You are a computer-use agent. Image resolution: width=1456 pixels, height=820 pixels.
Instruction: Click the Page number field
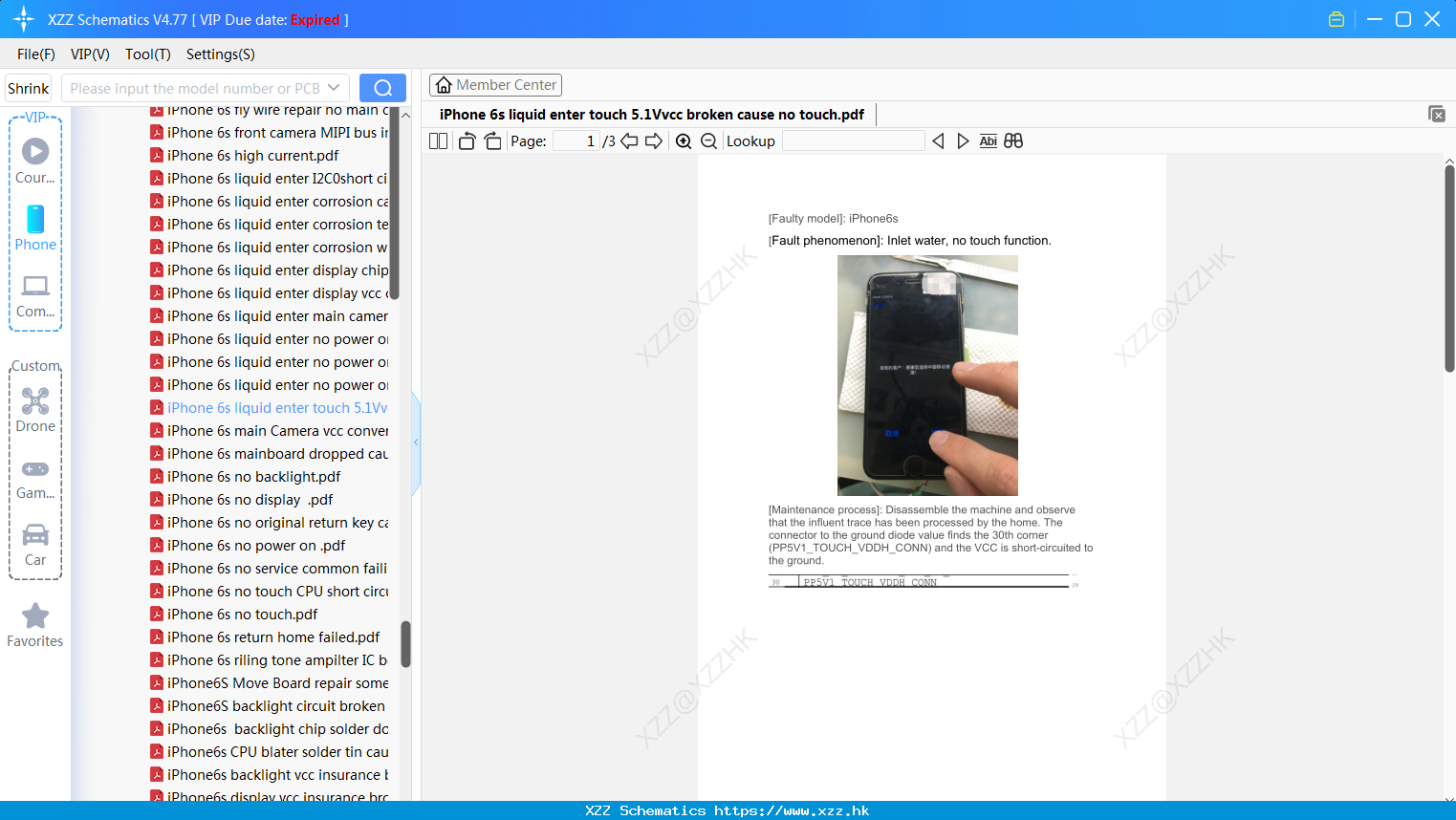pyautogui.click(x=576, y=141)
